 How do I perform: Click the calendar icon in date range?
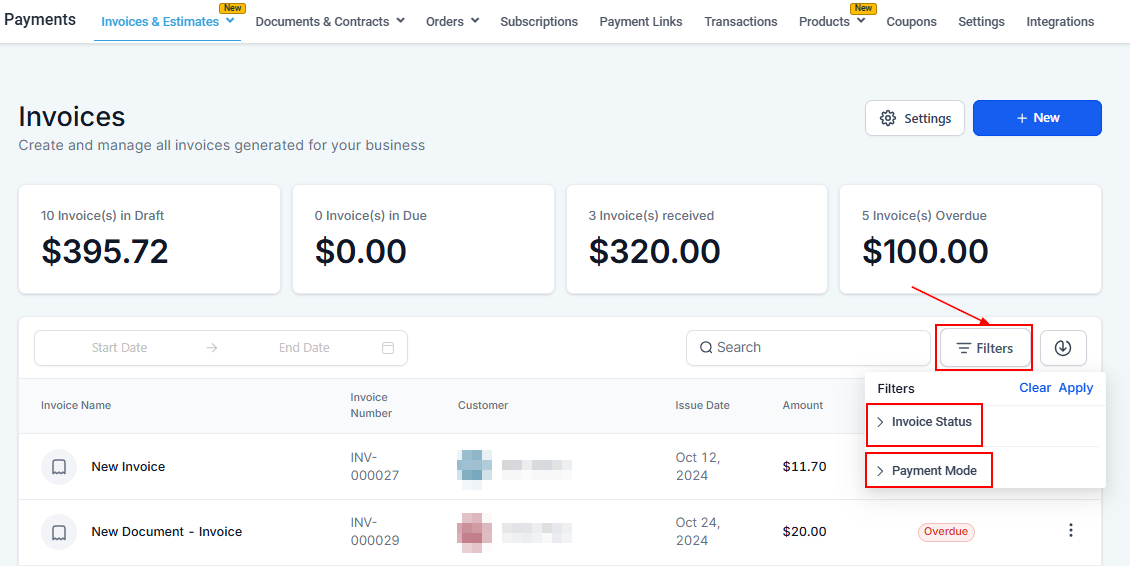(x=388, y=348)
